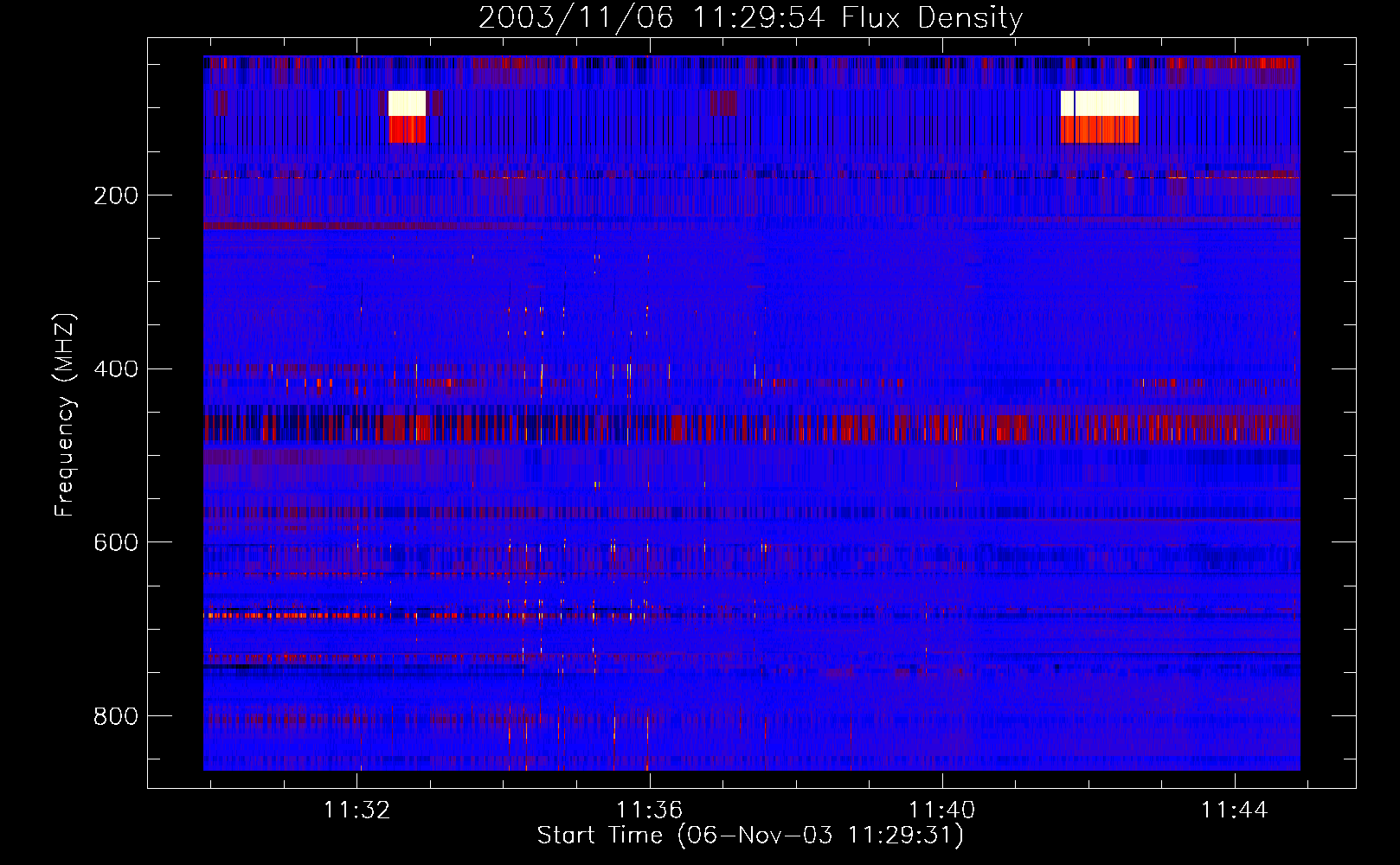Click the 800 frequency tick label
The width and height of the screenshot is (1400, 865).
[x=116, y=716]
